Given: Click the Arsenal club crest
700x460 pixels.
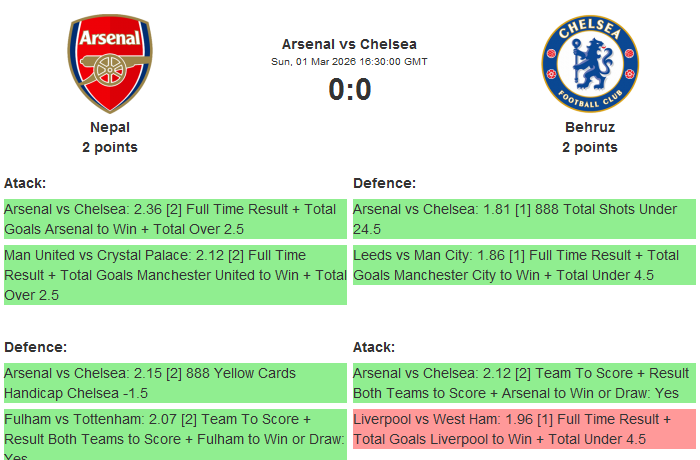Looking at the screenshot, I should pos(110,63).
